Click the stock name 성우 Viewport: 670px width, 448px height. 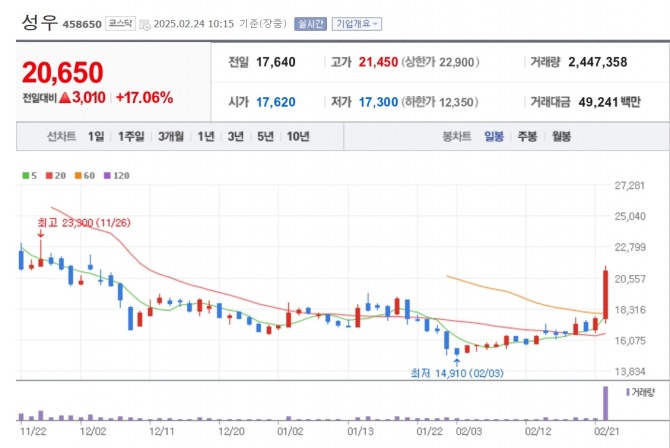pos(39,22)
